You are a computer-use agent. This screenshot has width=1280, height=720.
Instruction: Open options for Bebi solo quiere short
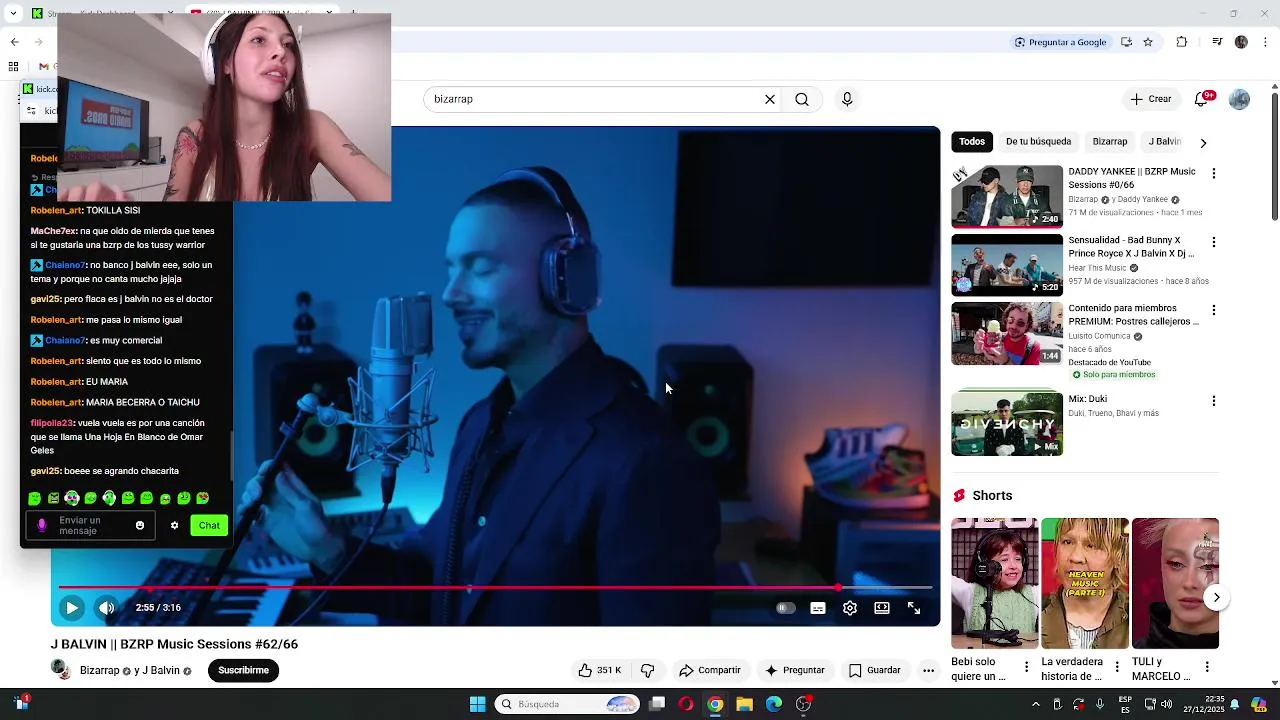[1026, 667]
